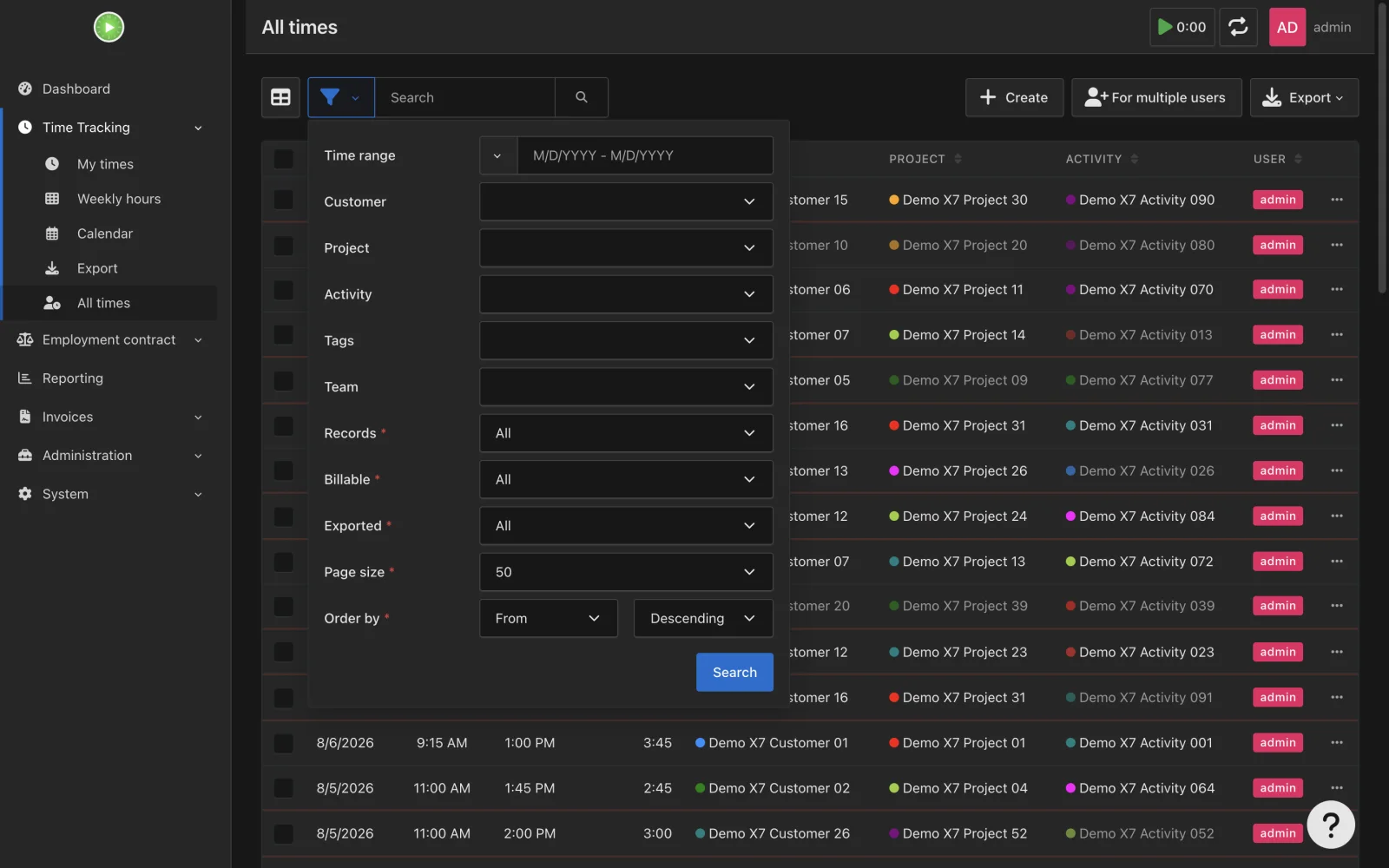Click the admin username in header
This screenshot has width=1389, height=868.
click(1332, 27)
